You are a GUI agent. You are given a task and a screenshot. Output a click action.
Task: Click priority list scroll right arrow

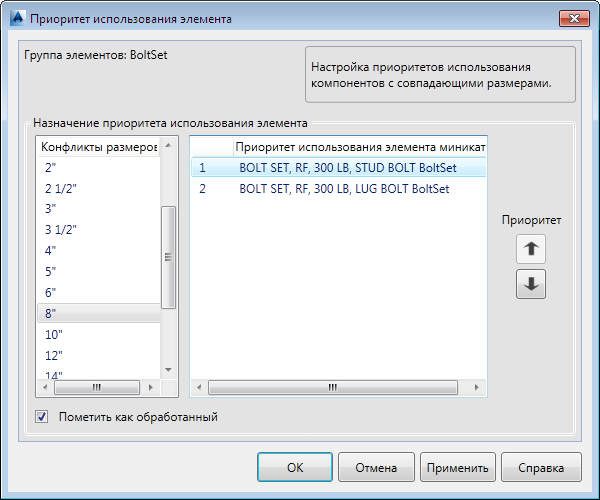point(476,388)
